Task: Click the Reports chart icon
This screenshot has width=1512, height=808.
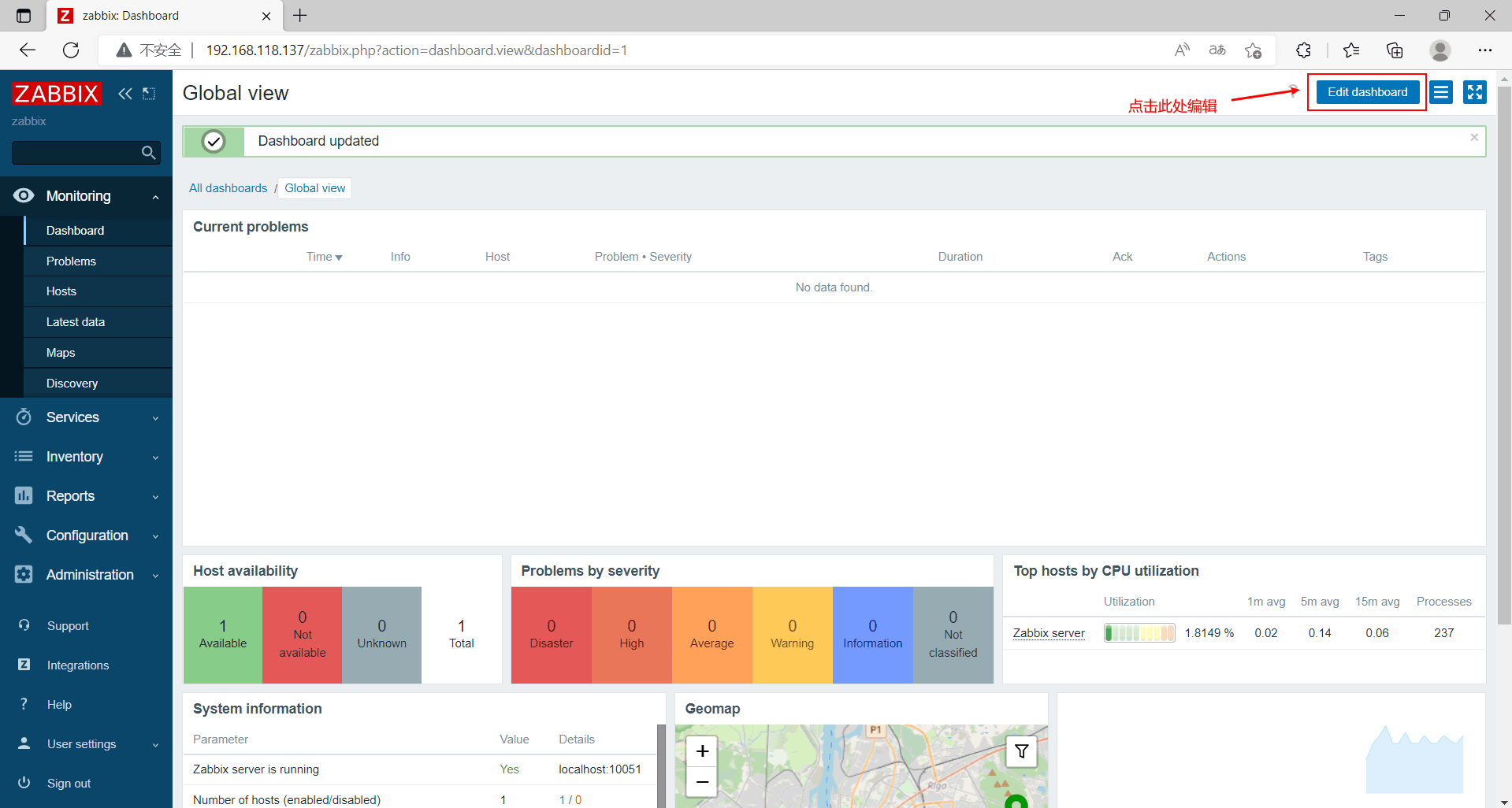Action: [x=24, y=495]
